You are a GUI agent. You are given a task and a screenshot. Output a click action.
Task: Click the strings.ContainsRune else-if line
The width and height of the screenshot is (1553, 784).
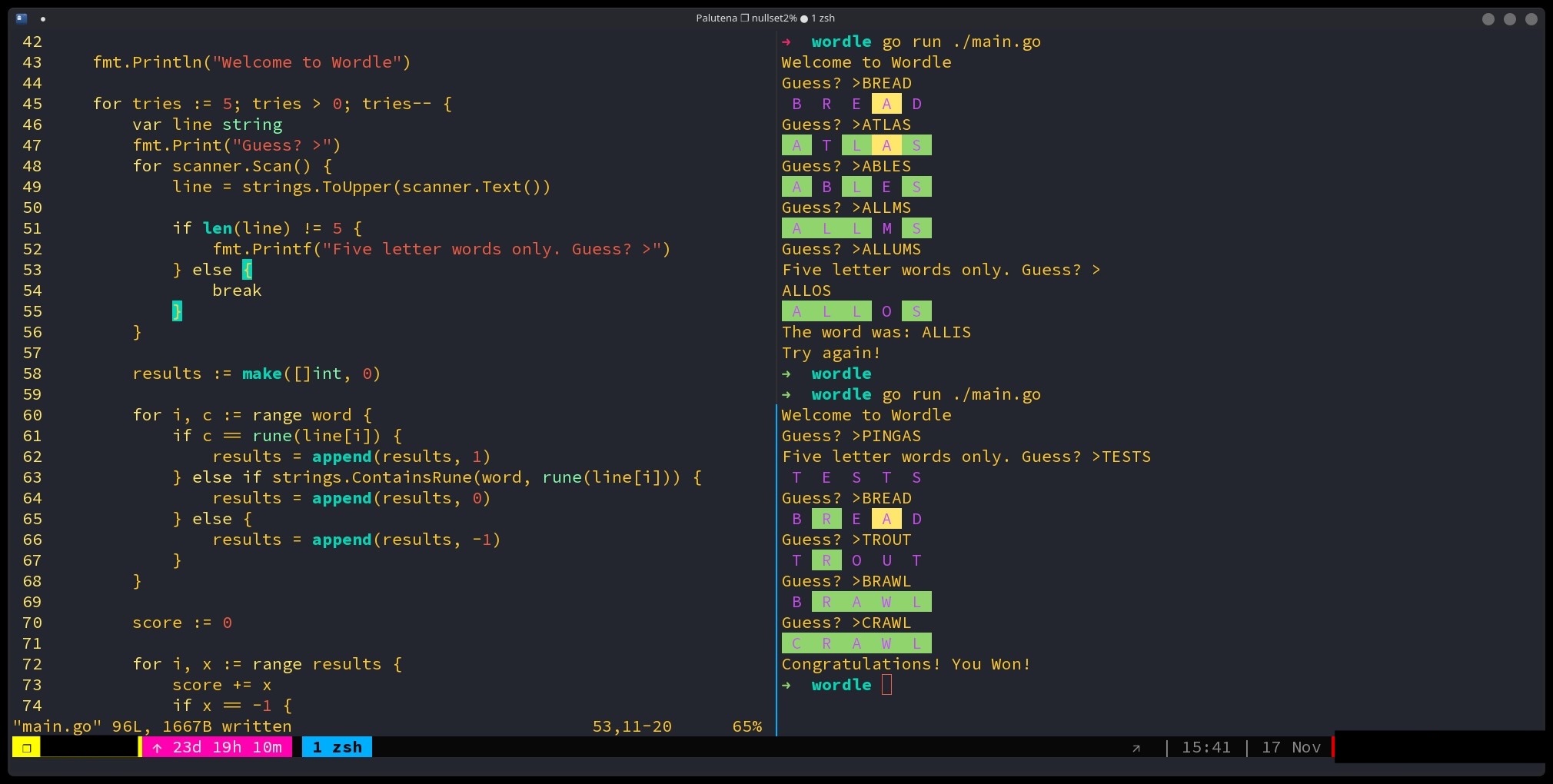(x=437, y=477)
